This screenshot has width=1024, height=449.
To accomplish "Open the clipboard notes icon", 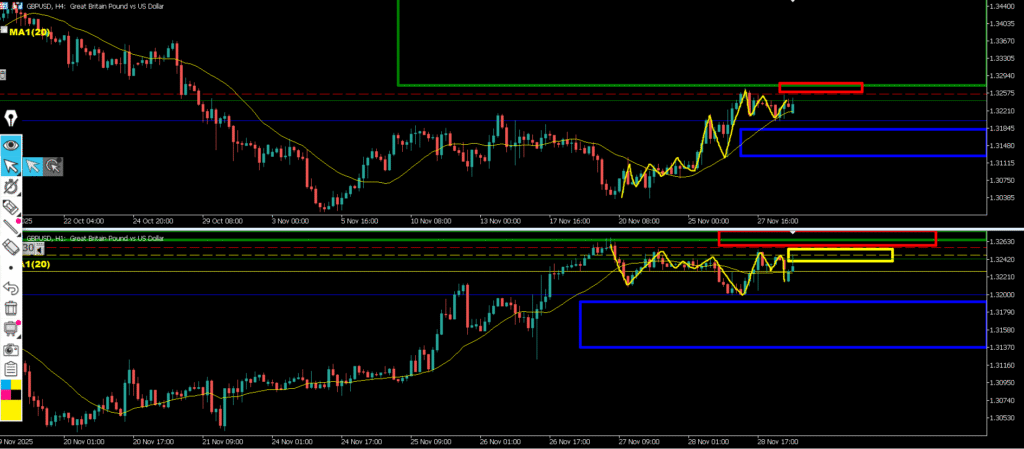I will coord(10,369).
